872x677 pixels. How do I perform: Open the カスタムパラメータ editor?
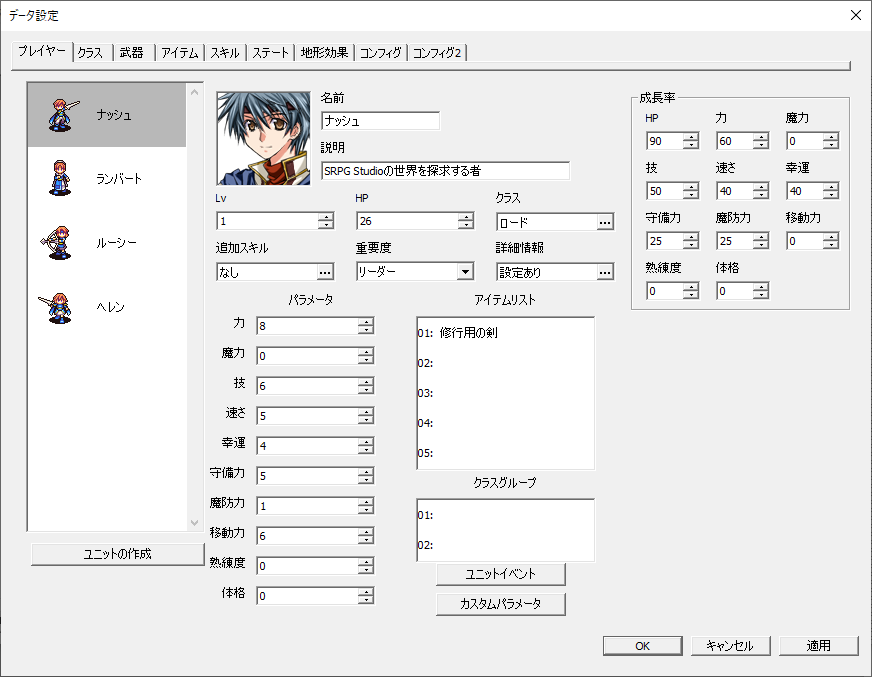(x=500, y=604)
